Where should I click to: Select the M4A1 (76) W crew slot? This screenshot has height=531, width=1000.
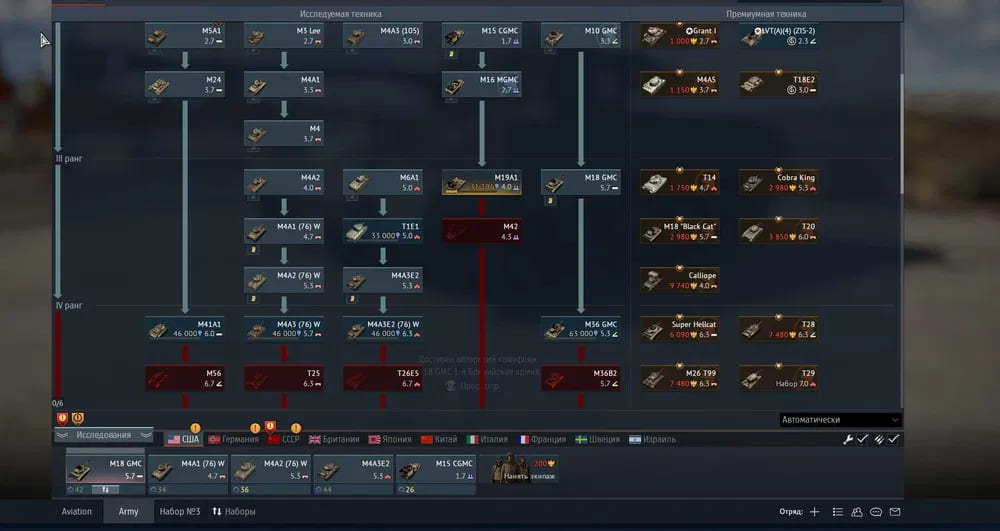coord(188,474)
